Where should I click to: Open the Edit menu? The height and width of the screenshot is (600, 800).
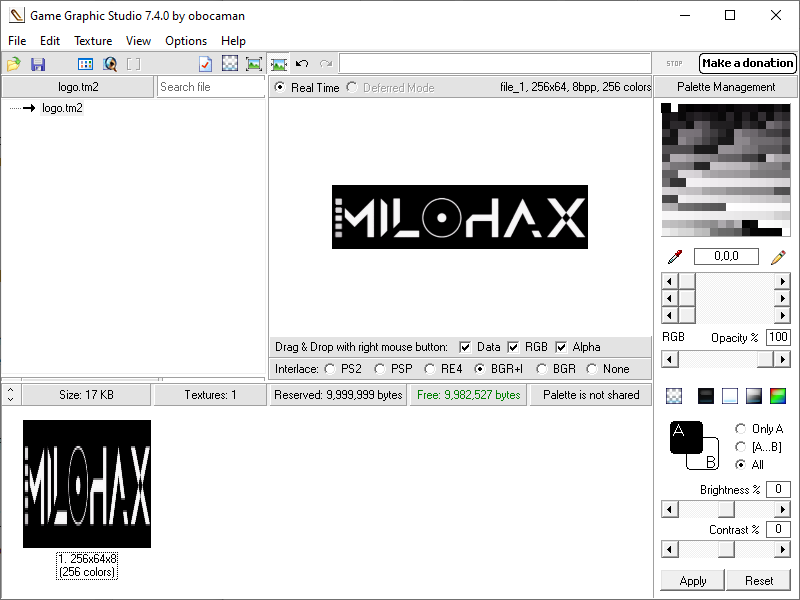click(50, 41)
